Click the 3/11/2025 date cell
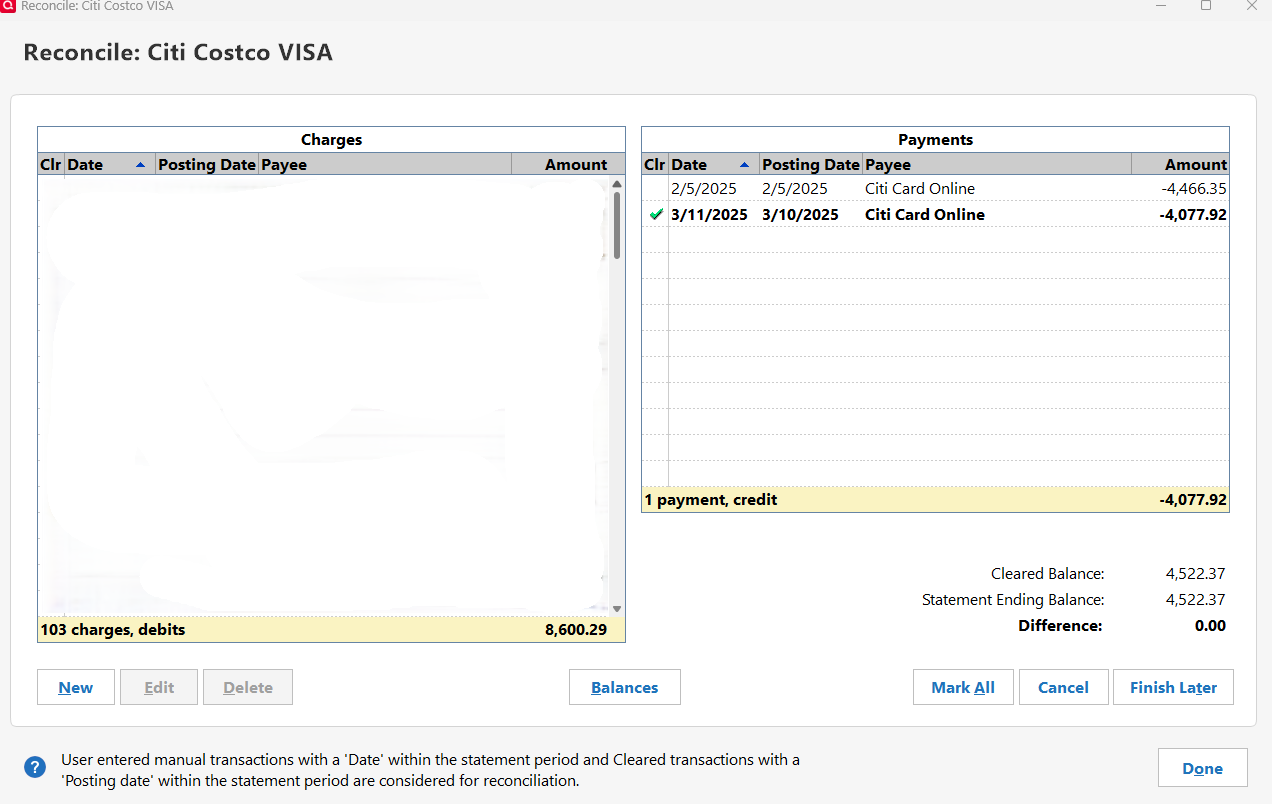 point(710,214)
